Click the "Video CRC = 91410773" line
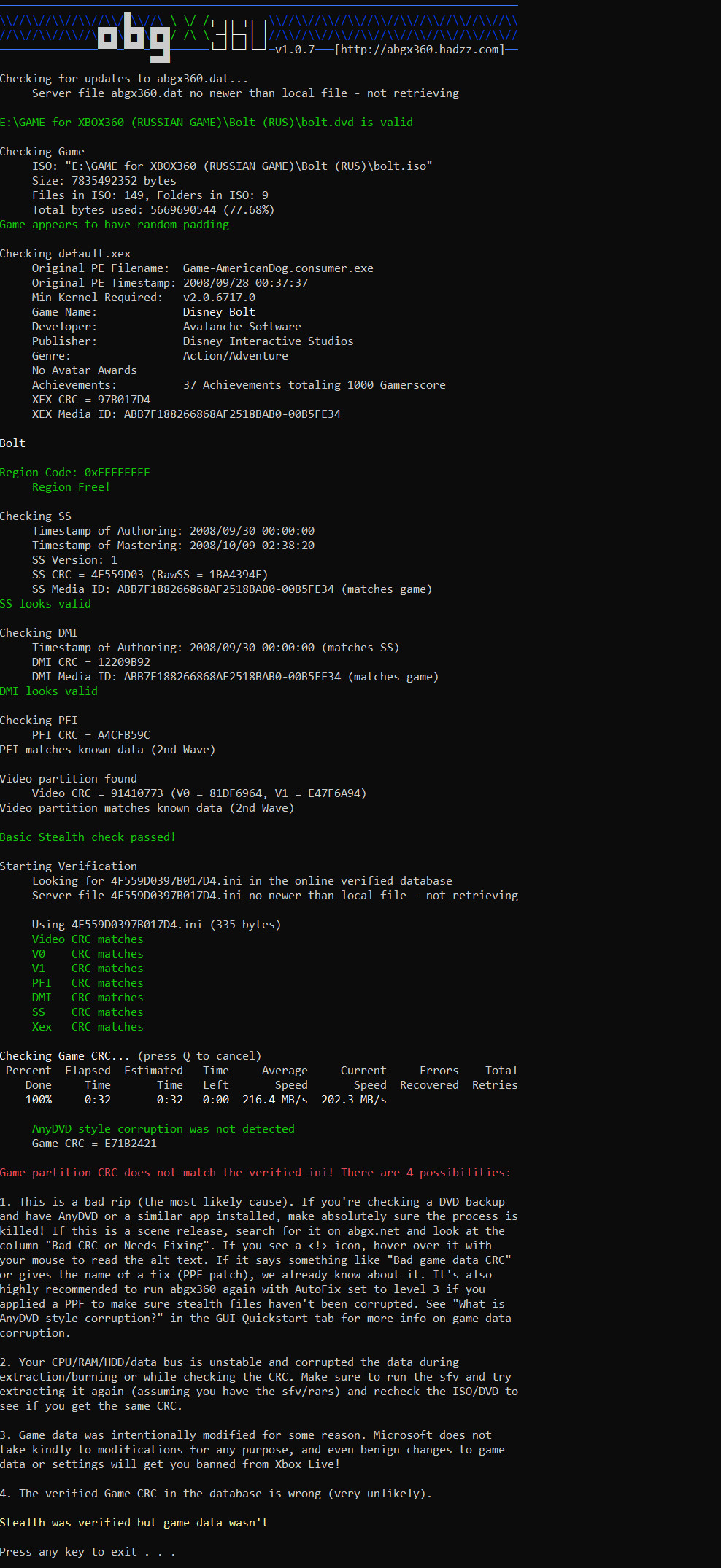 click(x=199, y=793)
